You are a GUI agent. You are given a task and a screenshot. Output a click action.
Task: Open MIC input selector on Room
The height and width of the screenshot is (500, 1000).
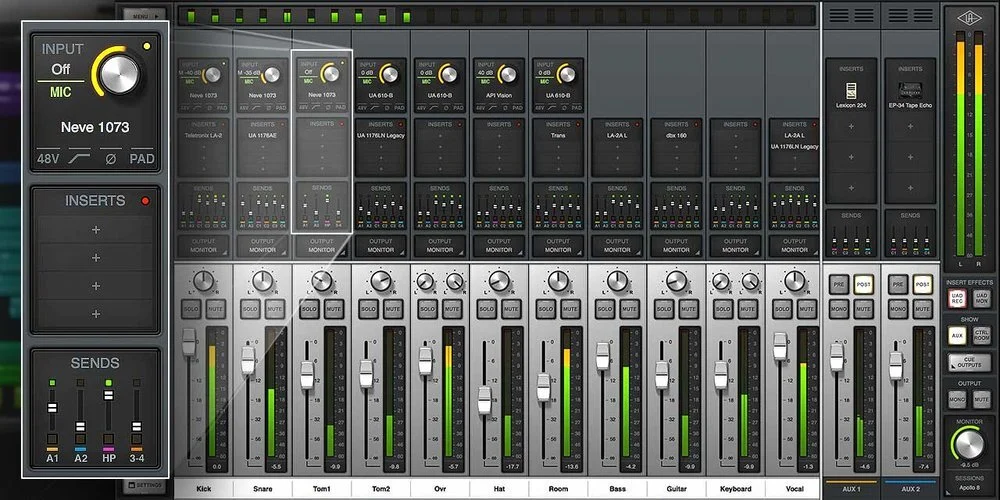click(x=545, y=81)
